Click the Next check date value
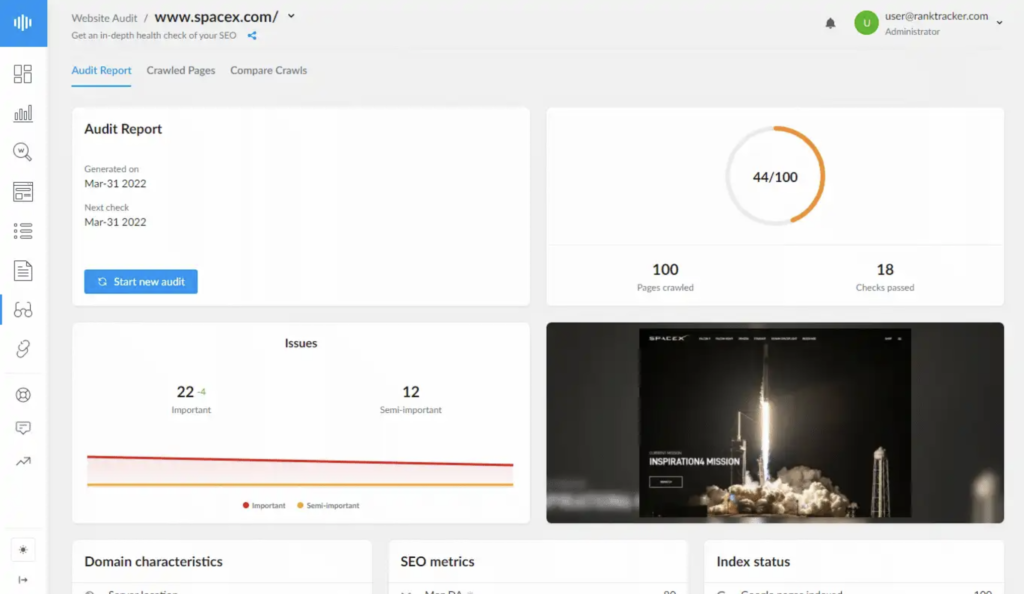The image size is (1024, 594). point(115,222)
